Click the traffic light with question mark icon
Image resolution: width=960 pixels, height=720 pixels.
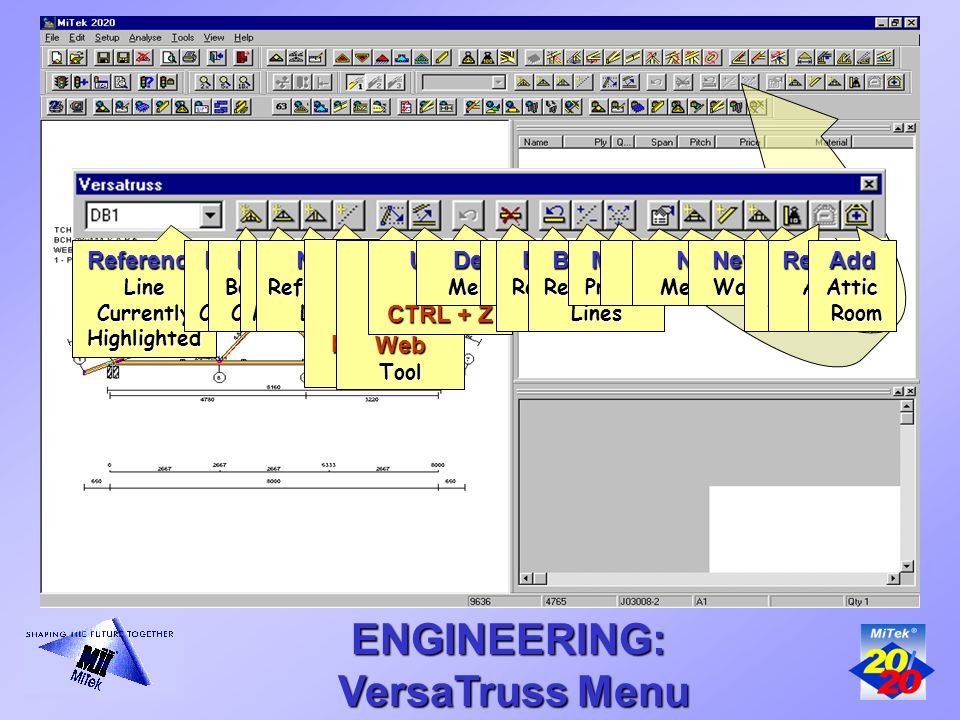147,82
